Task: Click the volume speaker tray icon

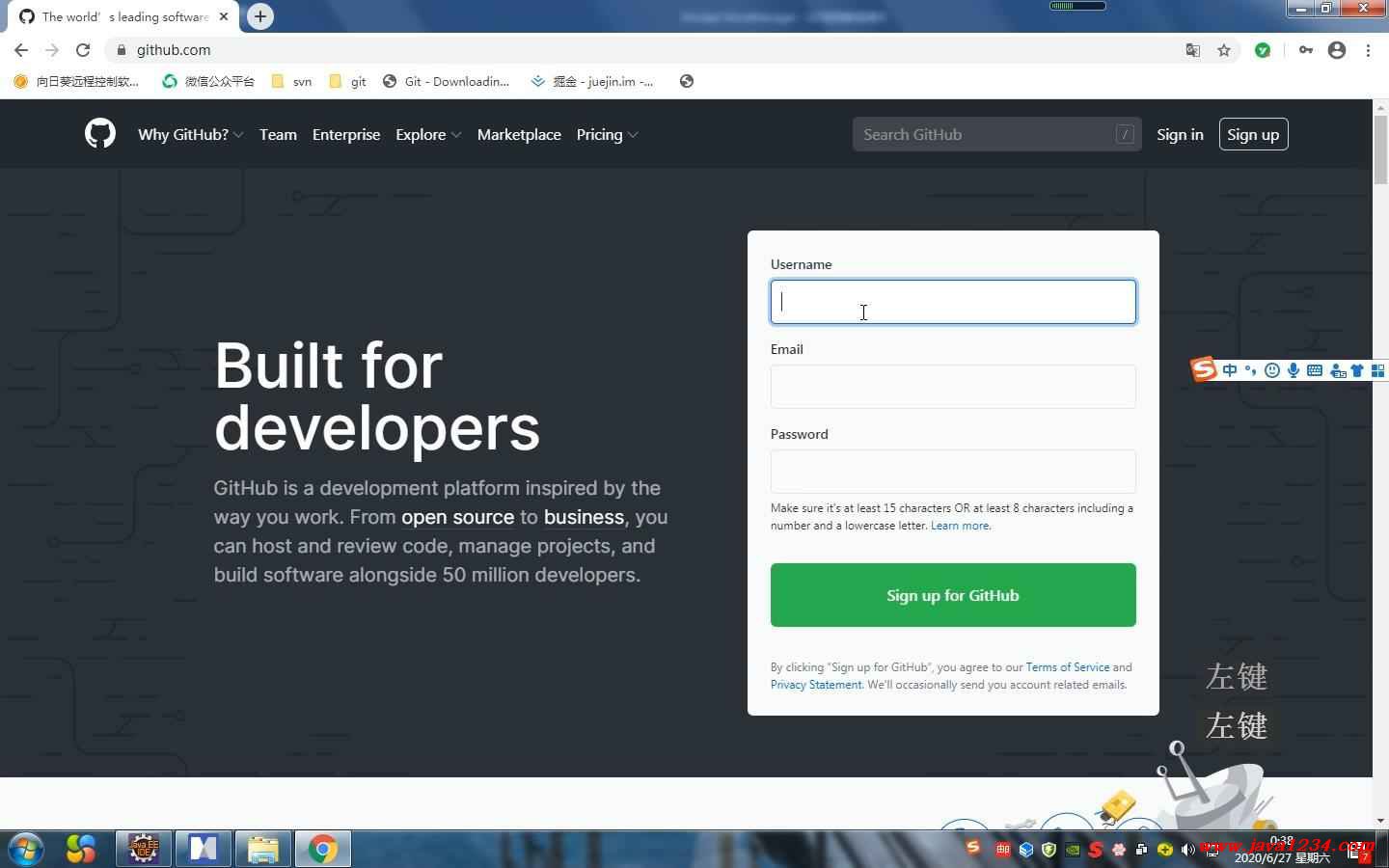Action: (1187, 850)
